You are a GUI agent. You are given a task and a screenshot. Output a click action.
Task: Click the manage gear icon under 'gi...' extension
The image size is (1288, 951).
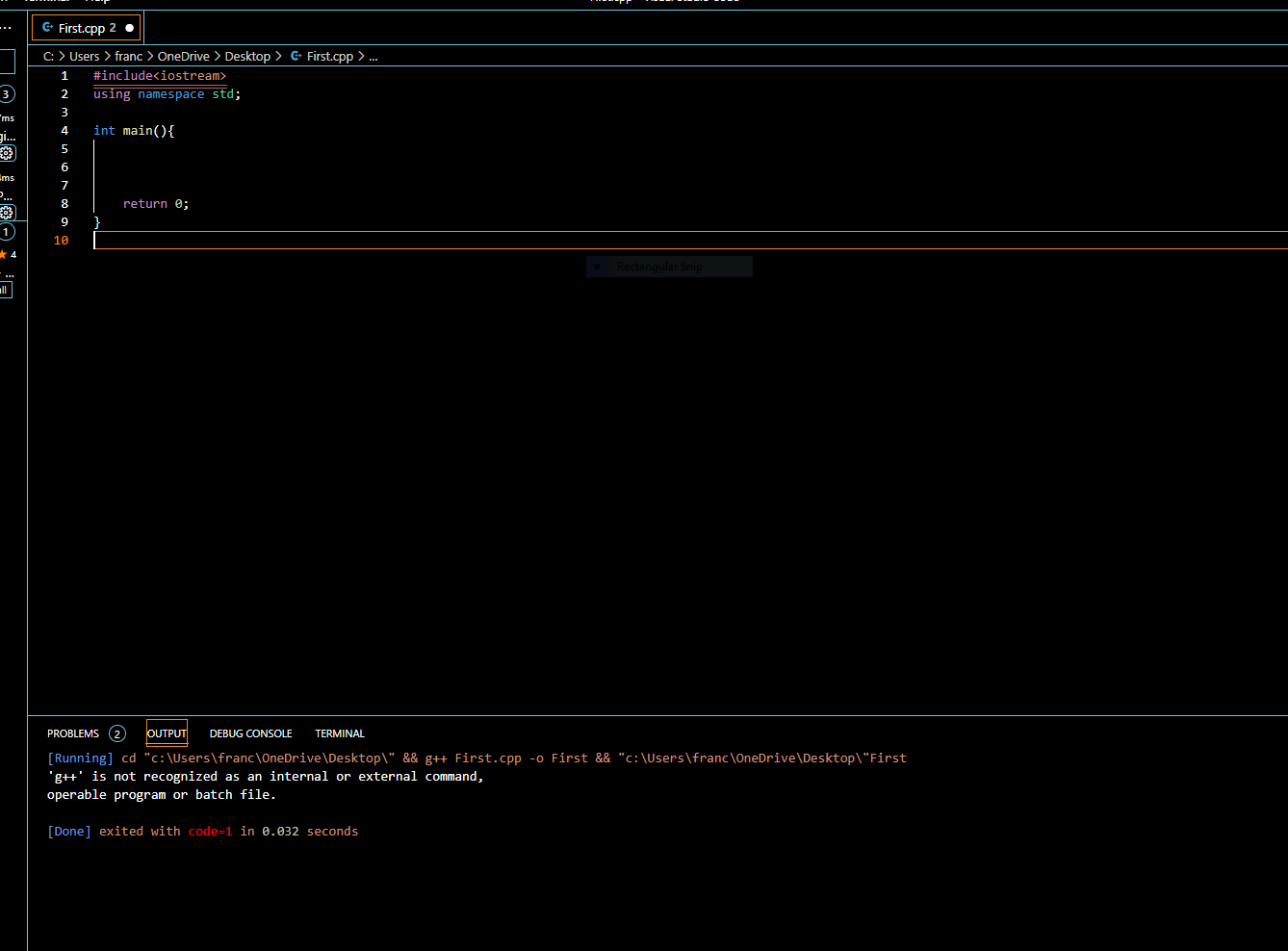(x=7, y=153)
